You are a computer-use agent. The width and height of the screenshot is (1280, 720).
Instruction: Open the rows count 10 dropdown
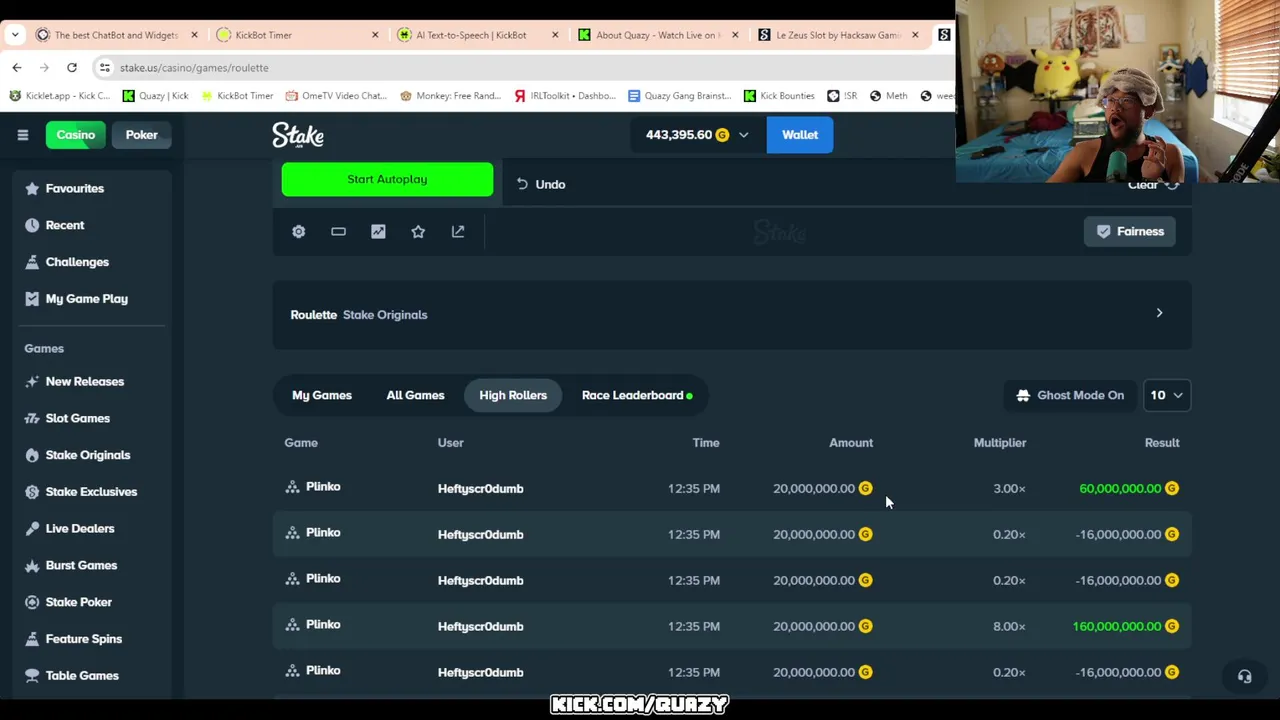[x=1166, y=395]
